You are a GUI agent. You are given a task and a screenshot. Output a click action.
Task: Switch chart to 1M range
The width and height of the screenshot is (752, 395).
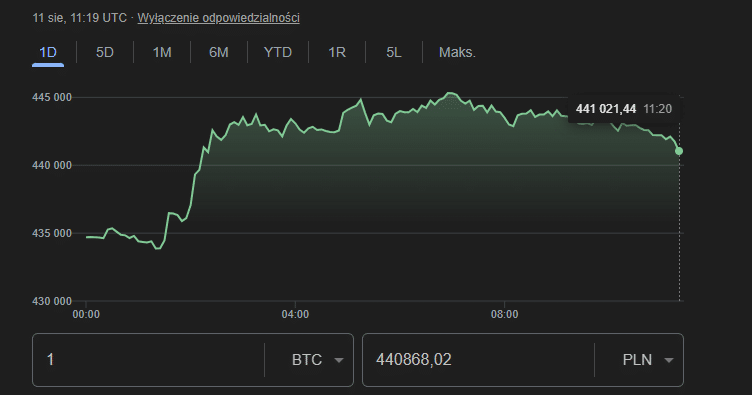[162, 52]
